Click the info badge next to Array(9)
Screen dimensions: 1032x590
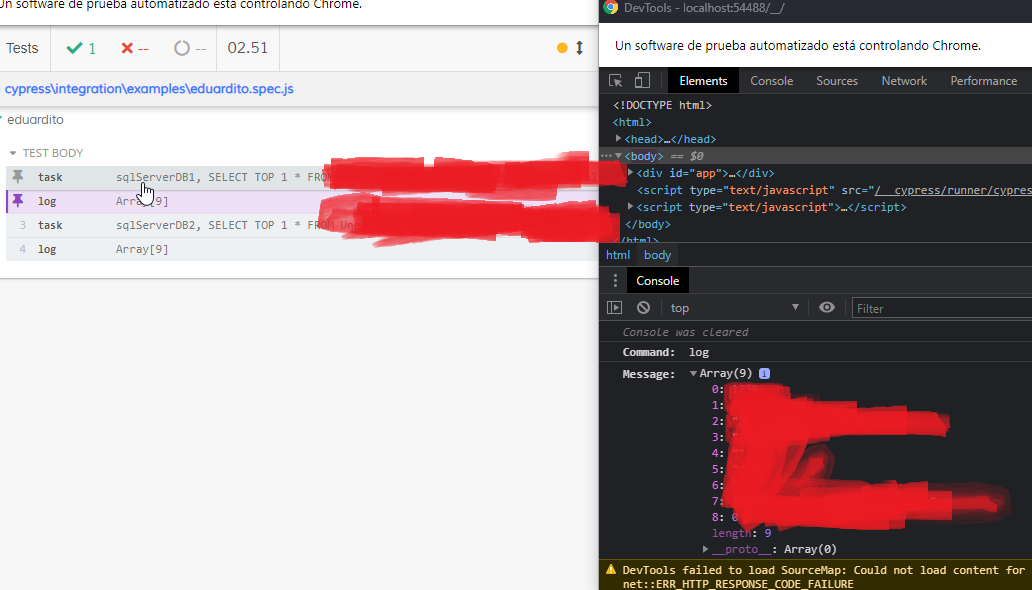[x=763, y=373]
